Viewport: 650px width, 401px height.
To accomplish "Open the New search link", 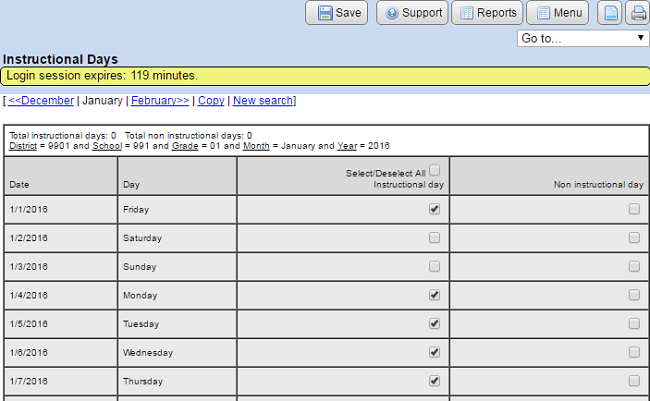I will [x=263, y=101].
